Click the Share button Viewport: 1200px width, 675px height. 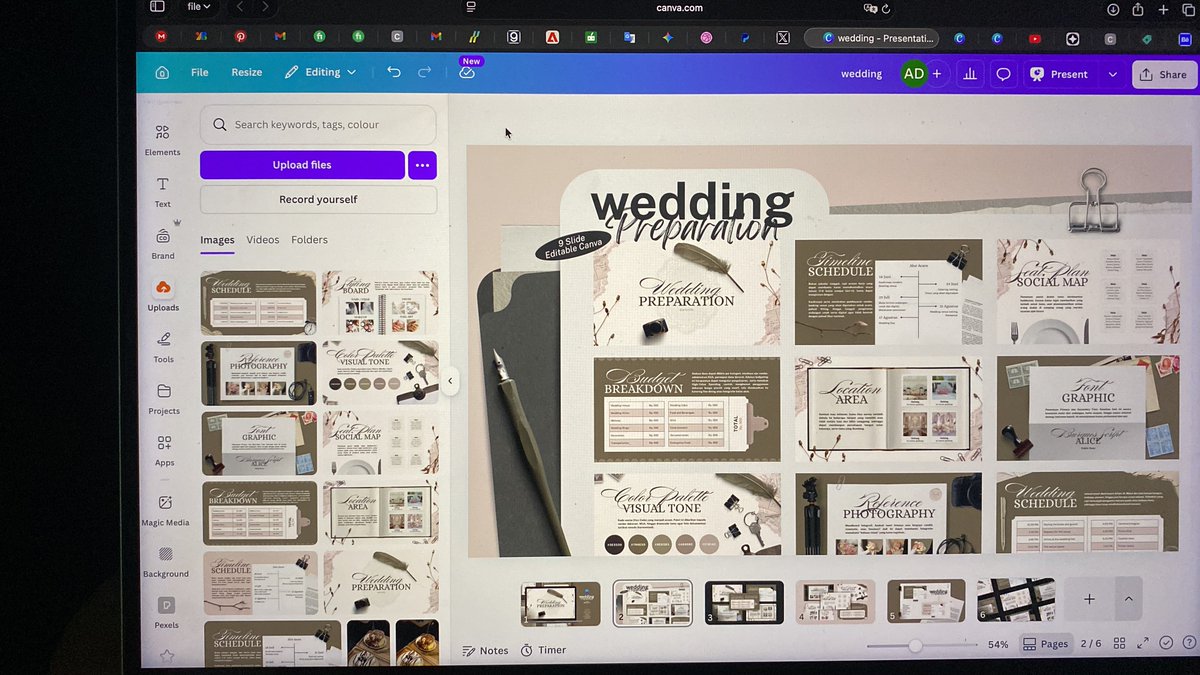[1163, 75]
